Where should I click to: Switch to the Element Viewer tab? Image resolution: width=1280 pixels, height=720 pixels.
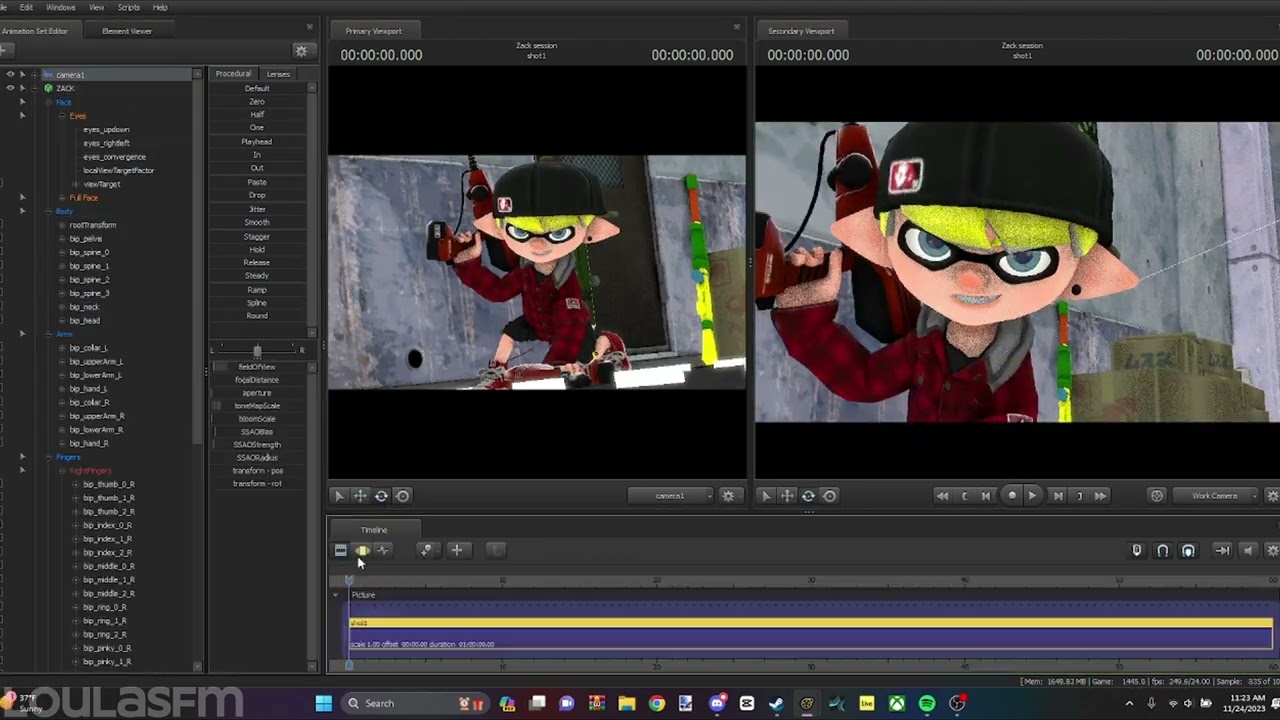pos(127,31)
